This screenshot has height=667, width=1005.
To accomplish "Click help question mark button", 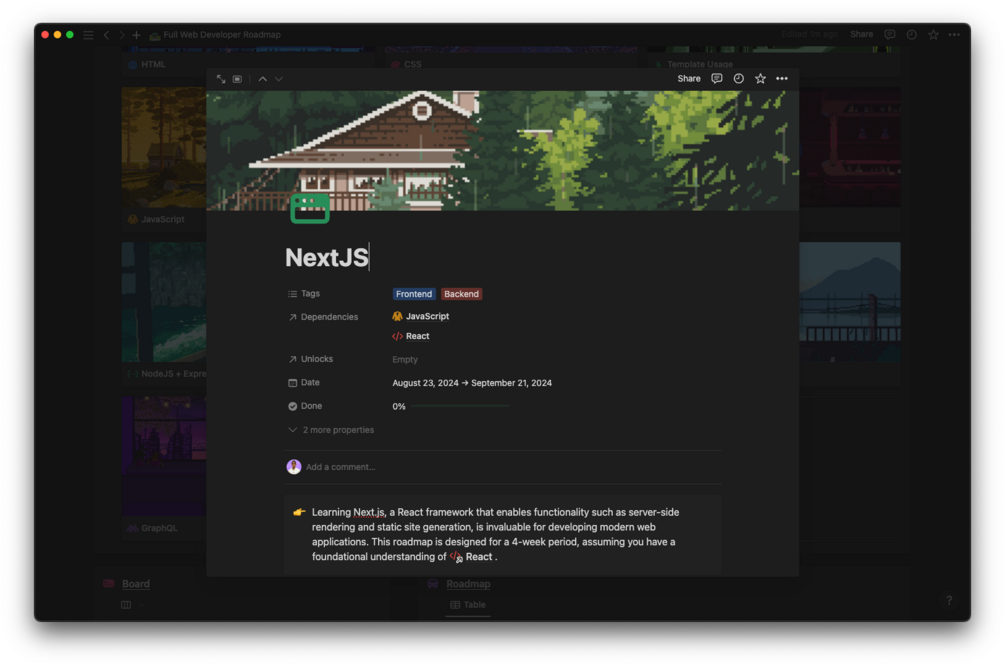I will coord(949,600).
